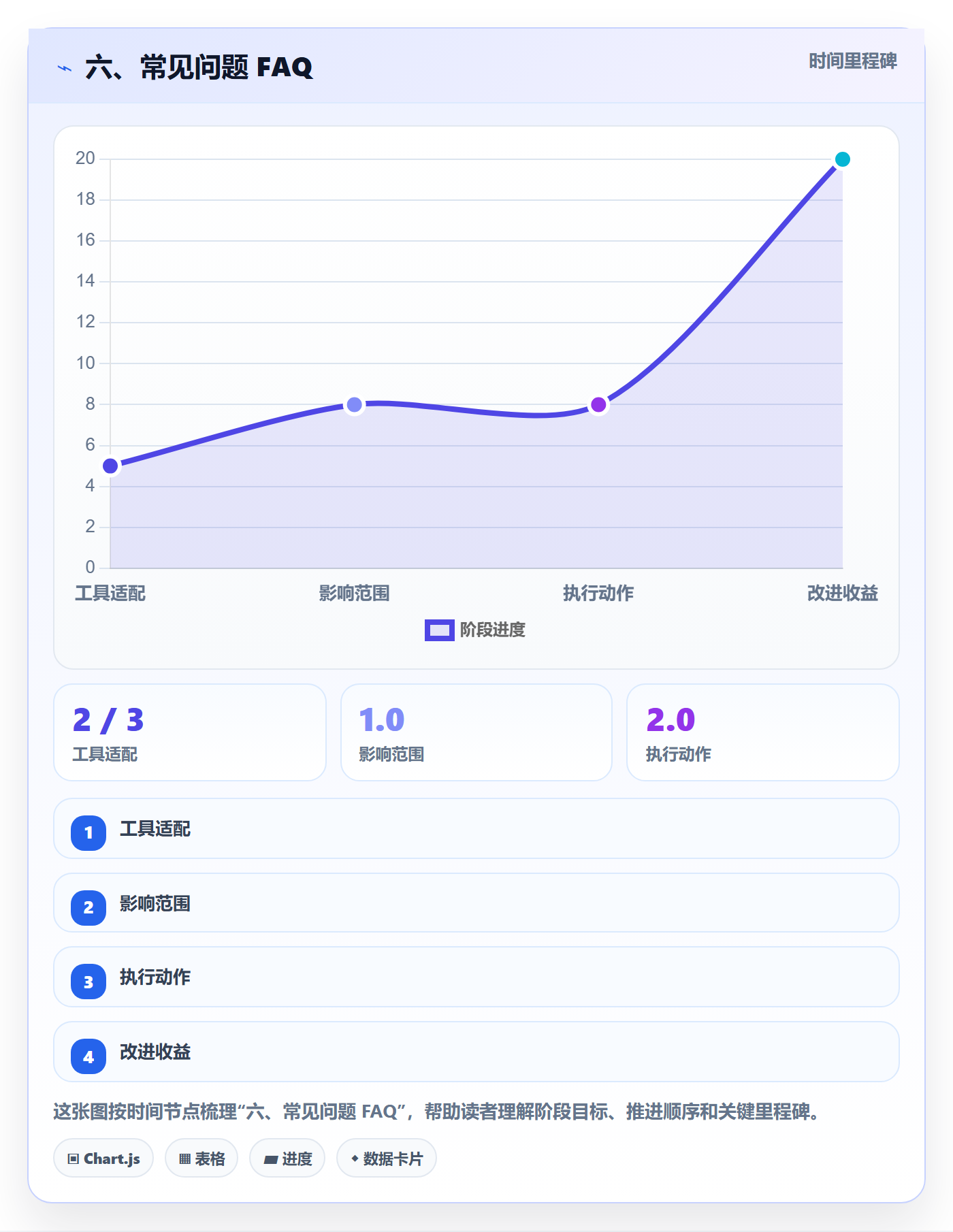The image size is (953, 1232).
Task: Select the 数据卡片 tag
Action: [x=387, y=1158]
